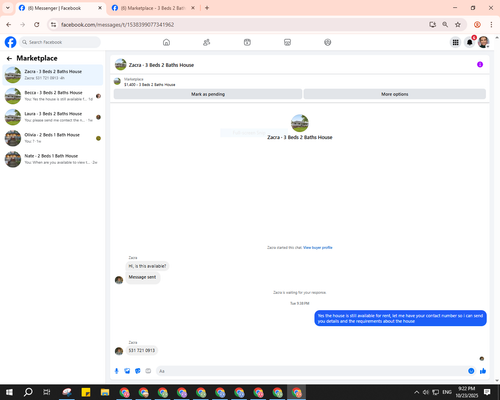Click the message text field Aa
This screenshot has height=400, width=500.
[x=312, y=371]
